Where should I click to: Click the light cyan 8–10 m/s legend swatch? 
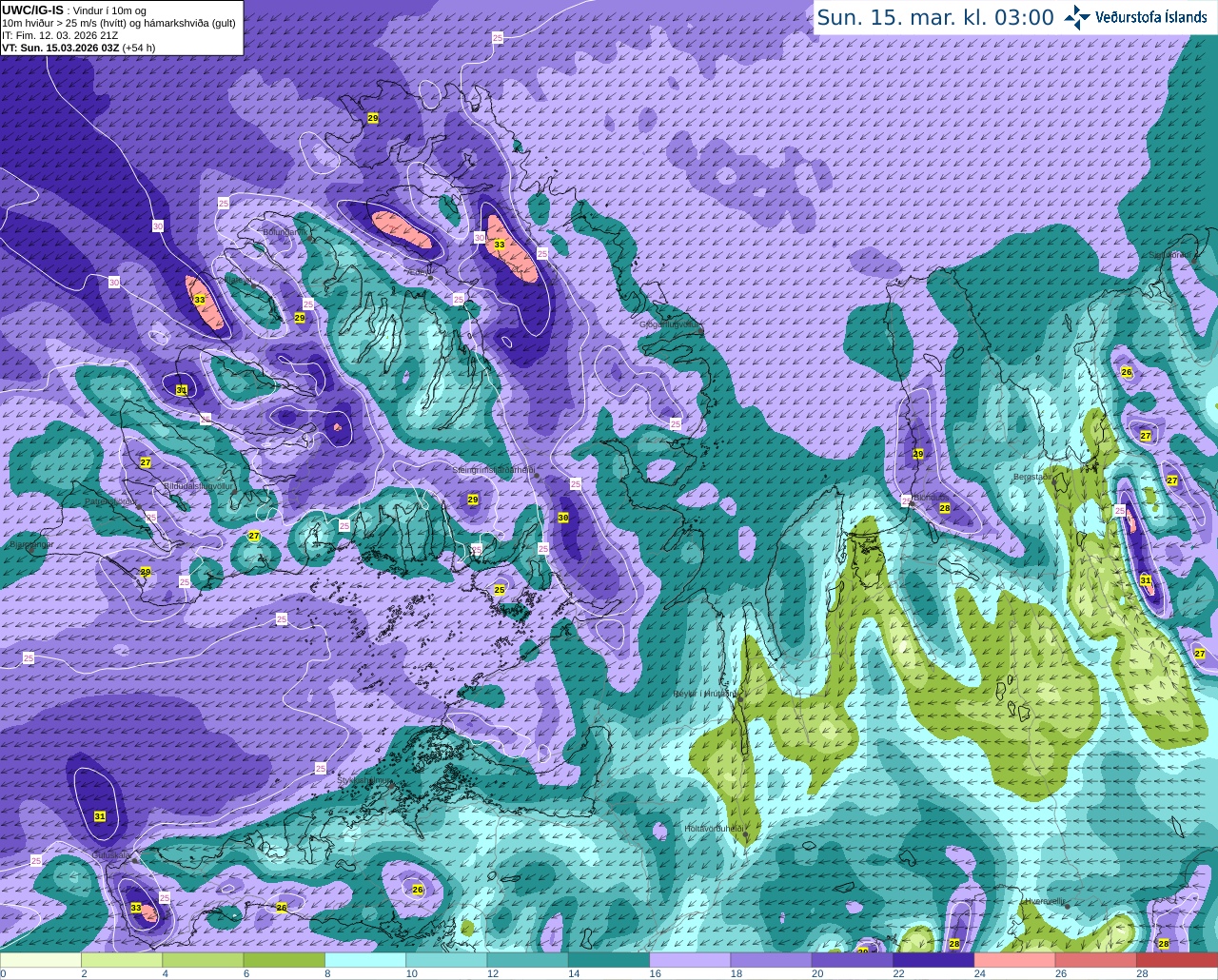[x=365, y=959]
